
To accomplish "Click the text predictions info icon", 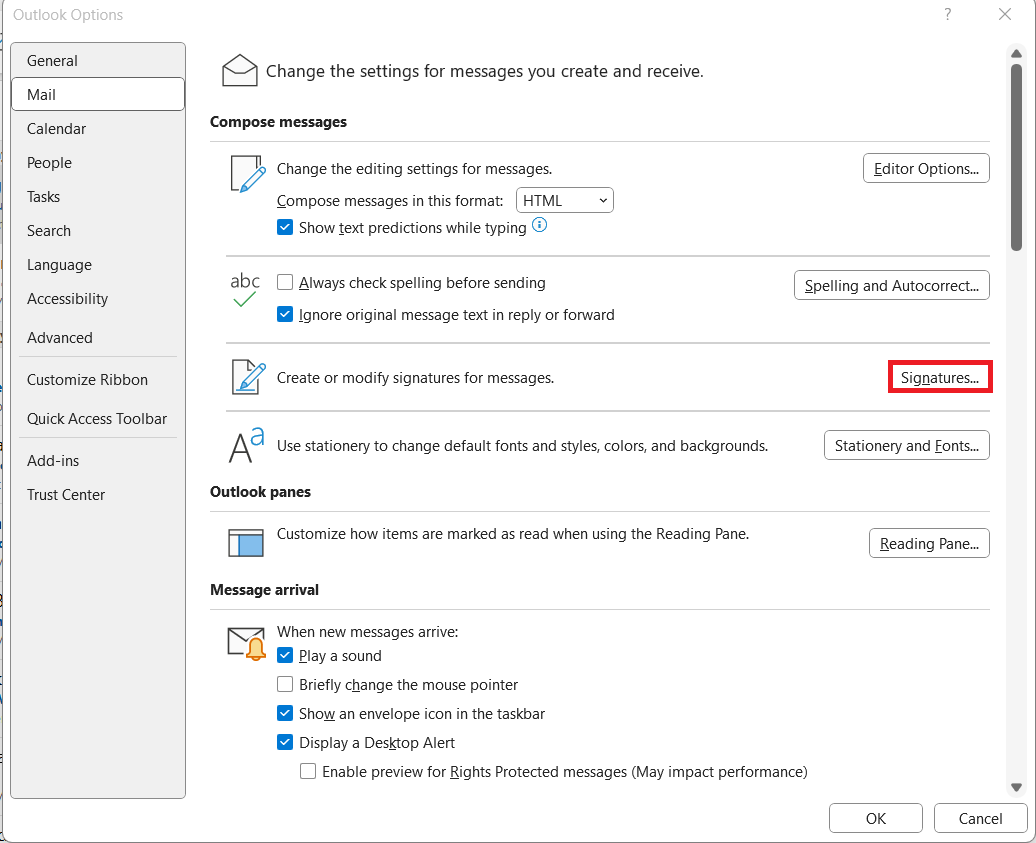I will pos(540,225).
